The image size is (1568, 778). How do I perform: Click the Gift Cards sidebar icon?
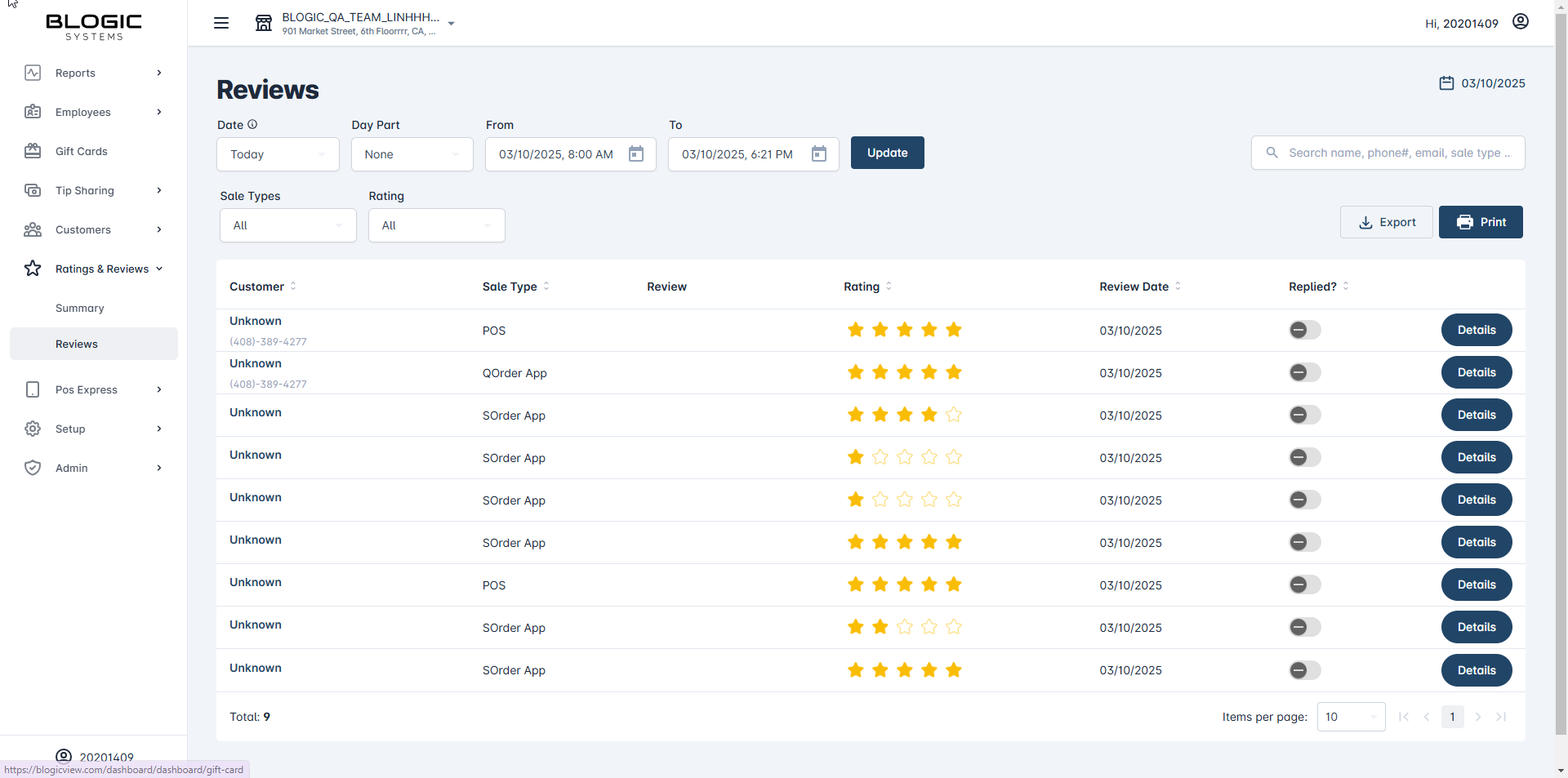(x=33, y=151)
